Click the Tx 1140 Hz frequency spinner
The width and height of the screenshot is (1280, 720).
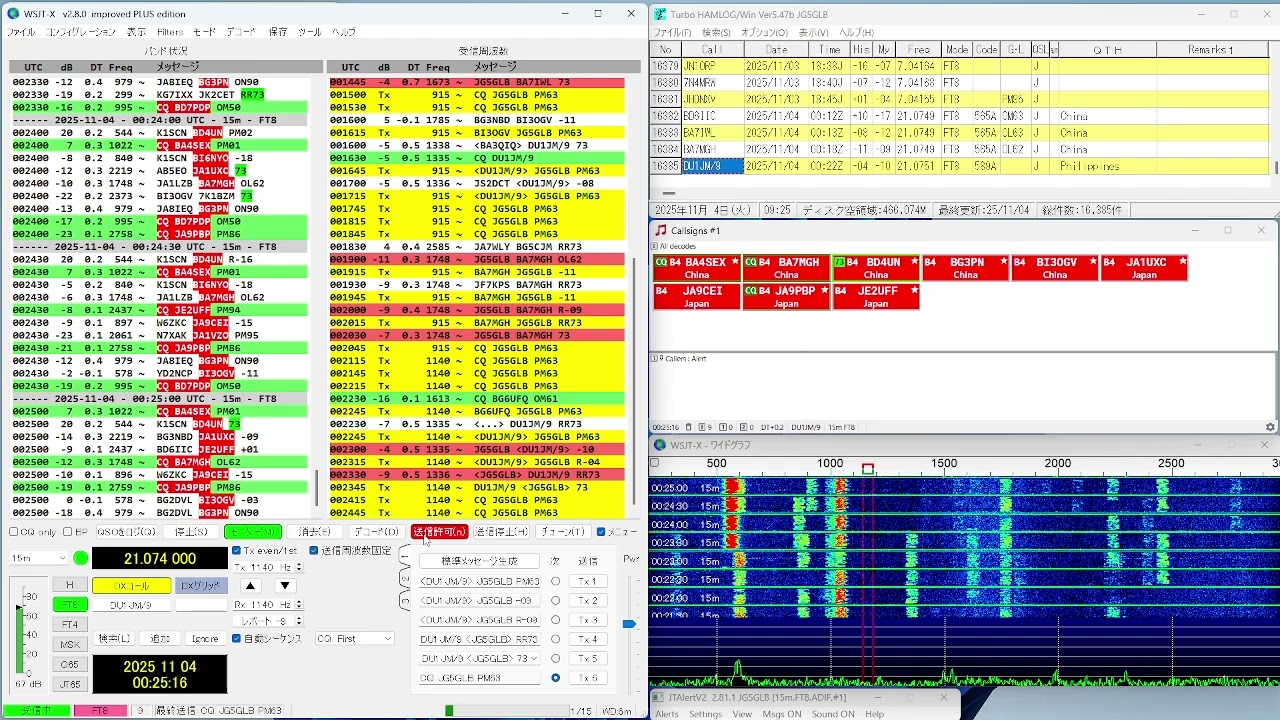267,567
